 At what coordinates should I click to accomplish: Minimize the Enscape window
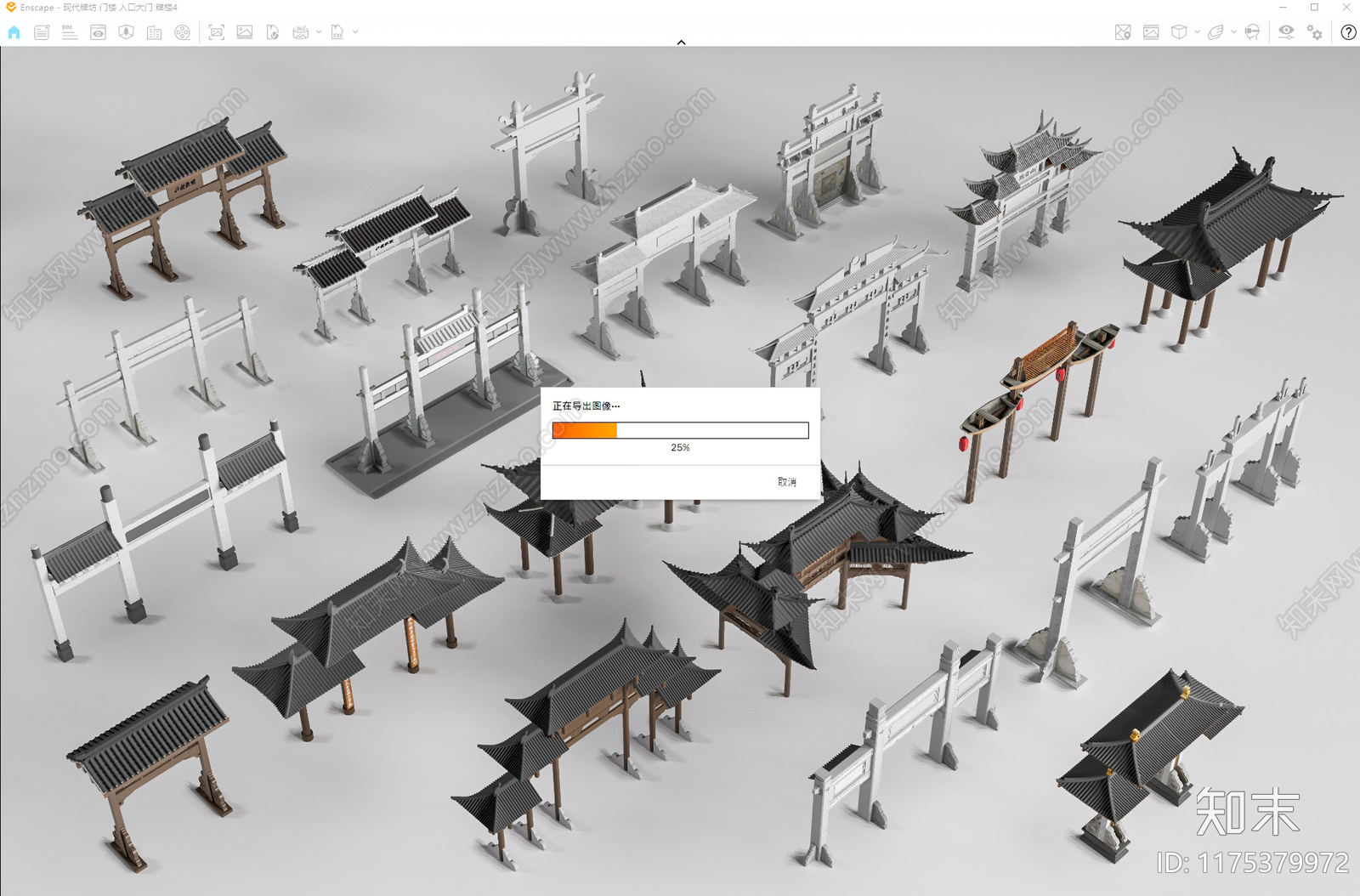pos(1283,7)
